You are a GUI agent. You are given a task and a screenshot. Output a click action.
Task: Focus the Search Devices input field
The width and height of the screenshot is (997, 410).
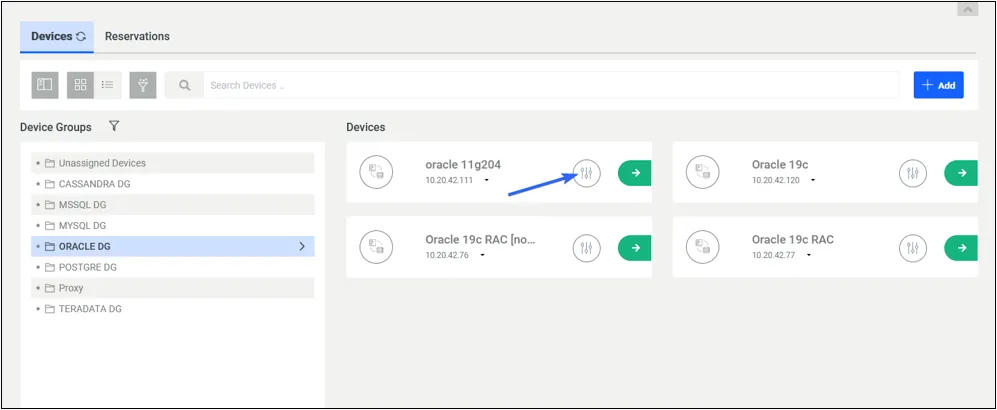(551, 85)
